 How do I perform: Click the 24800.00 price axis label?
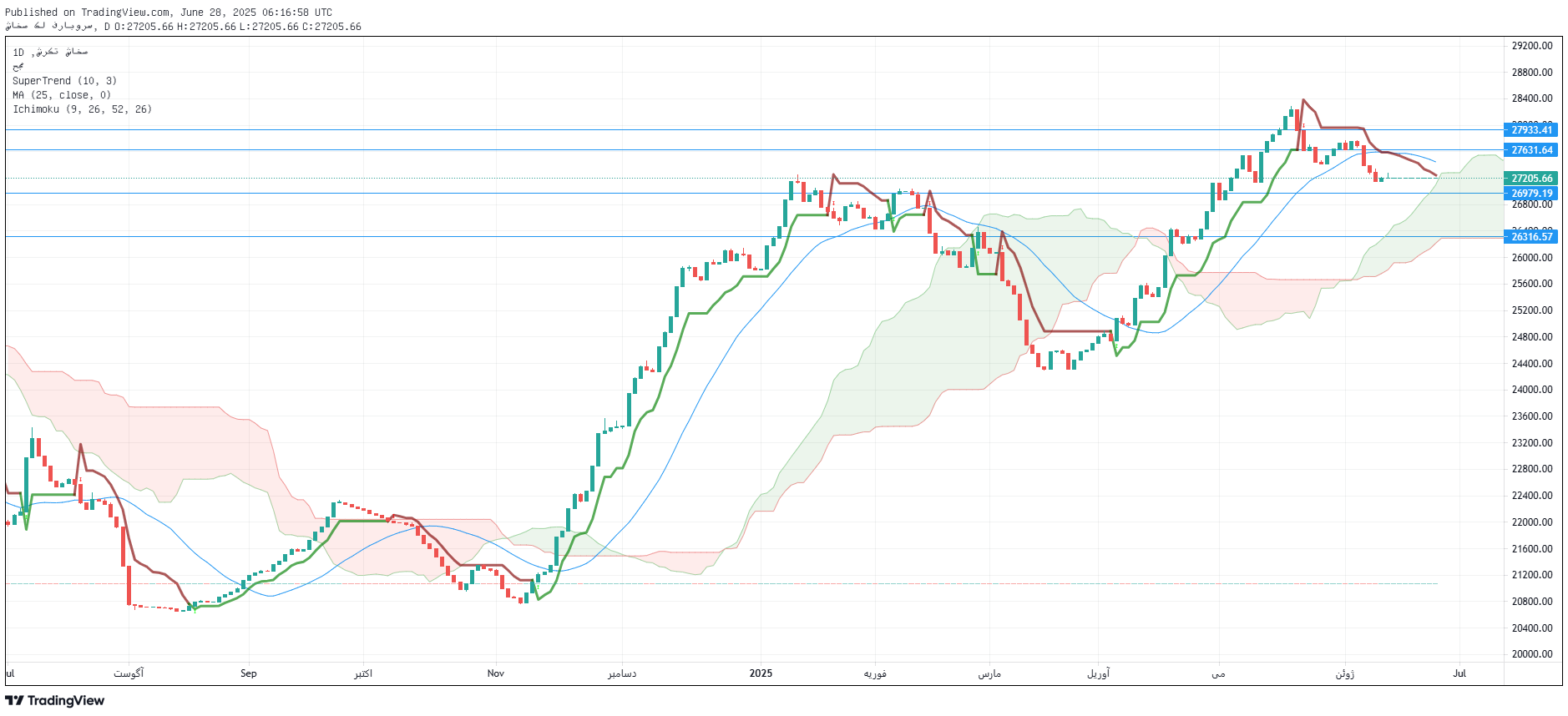click(x=1532, y=337)
